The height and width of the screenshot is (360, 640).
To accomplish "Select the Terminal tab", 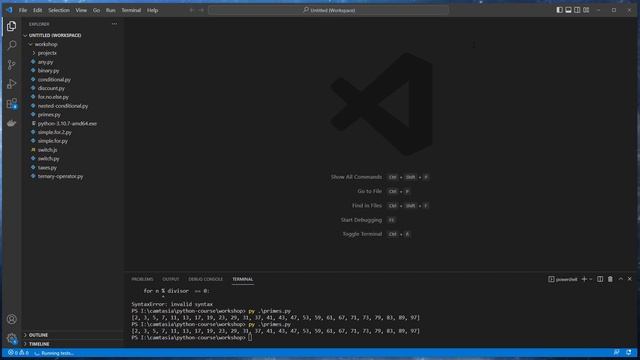I will pos(242,279).
